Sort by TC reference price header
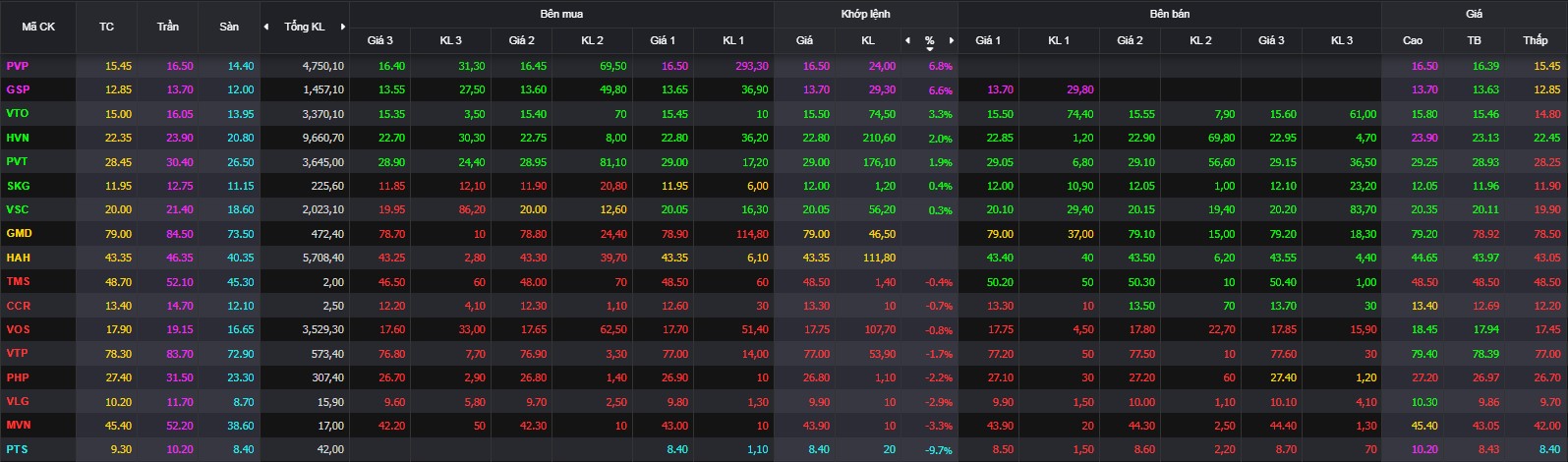The width and height of the screenshot is (1568, 462). (106, 27)
